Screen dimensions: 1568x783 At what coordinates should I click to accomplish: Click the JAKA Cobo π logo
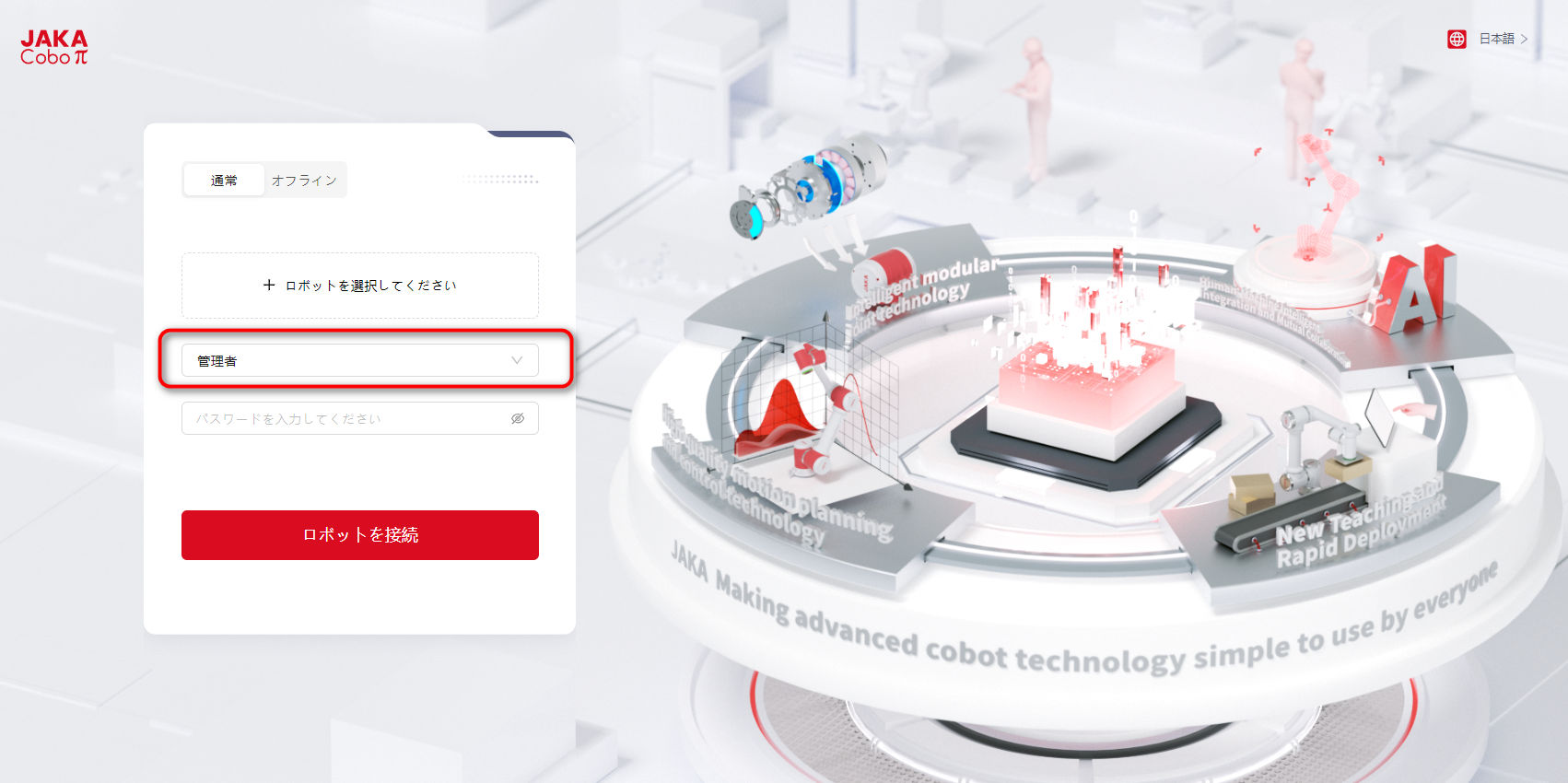[54, 47]
